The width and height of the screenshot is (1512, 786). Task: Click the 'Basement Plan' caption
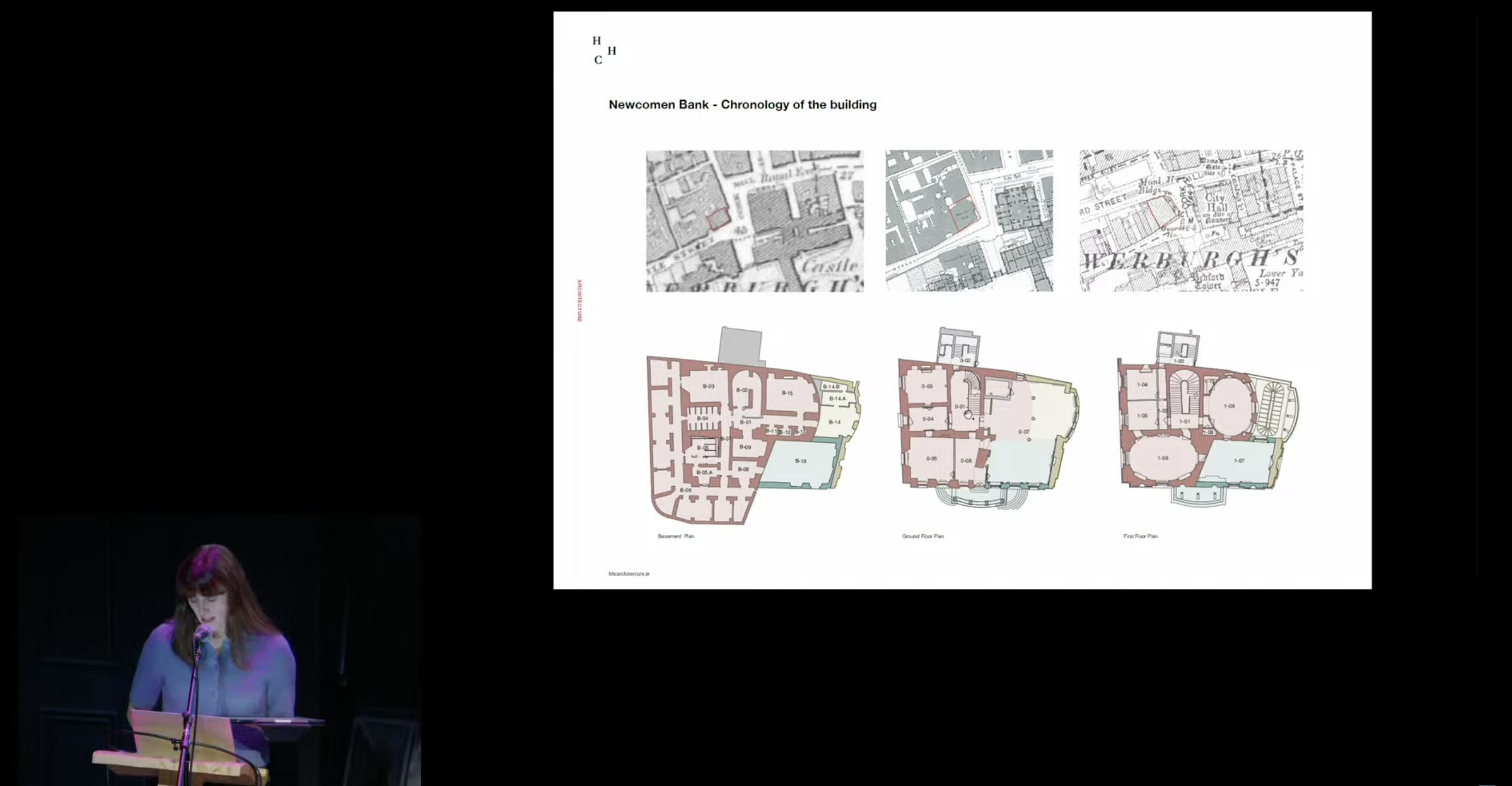click(x=675, y=536)
